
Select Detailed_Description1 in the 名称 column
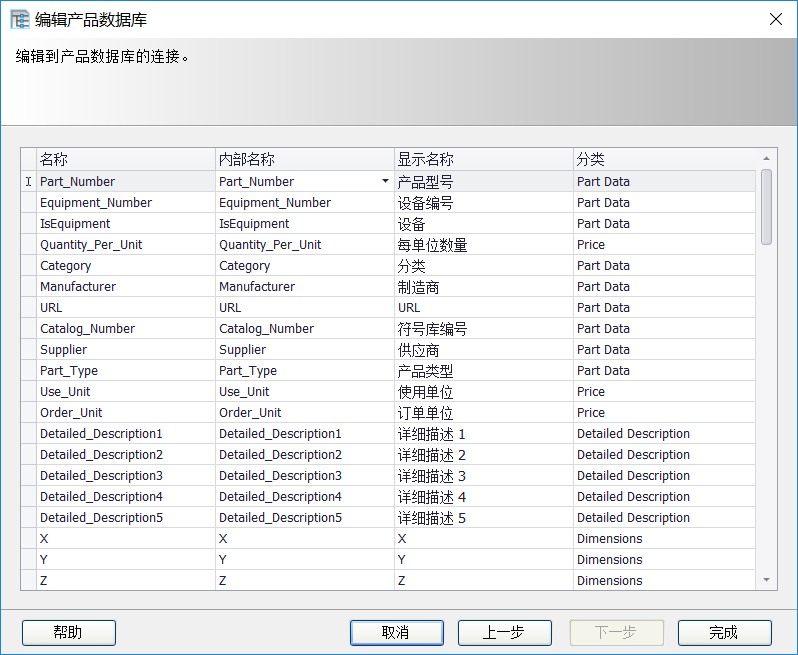[x=126, y=434]
